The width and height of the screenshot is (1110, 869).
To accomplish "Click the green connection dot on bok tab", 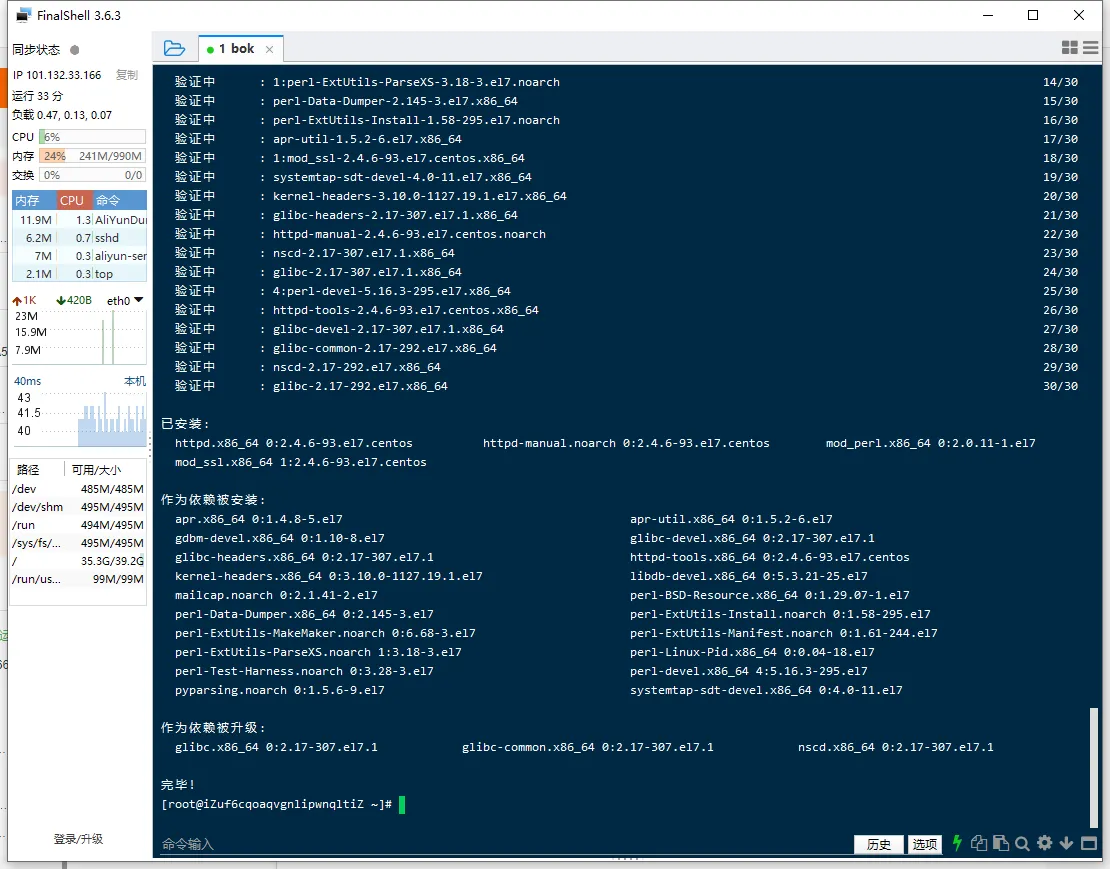I will [x=210, y=50].
